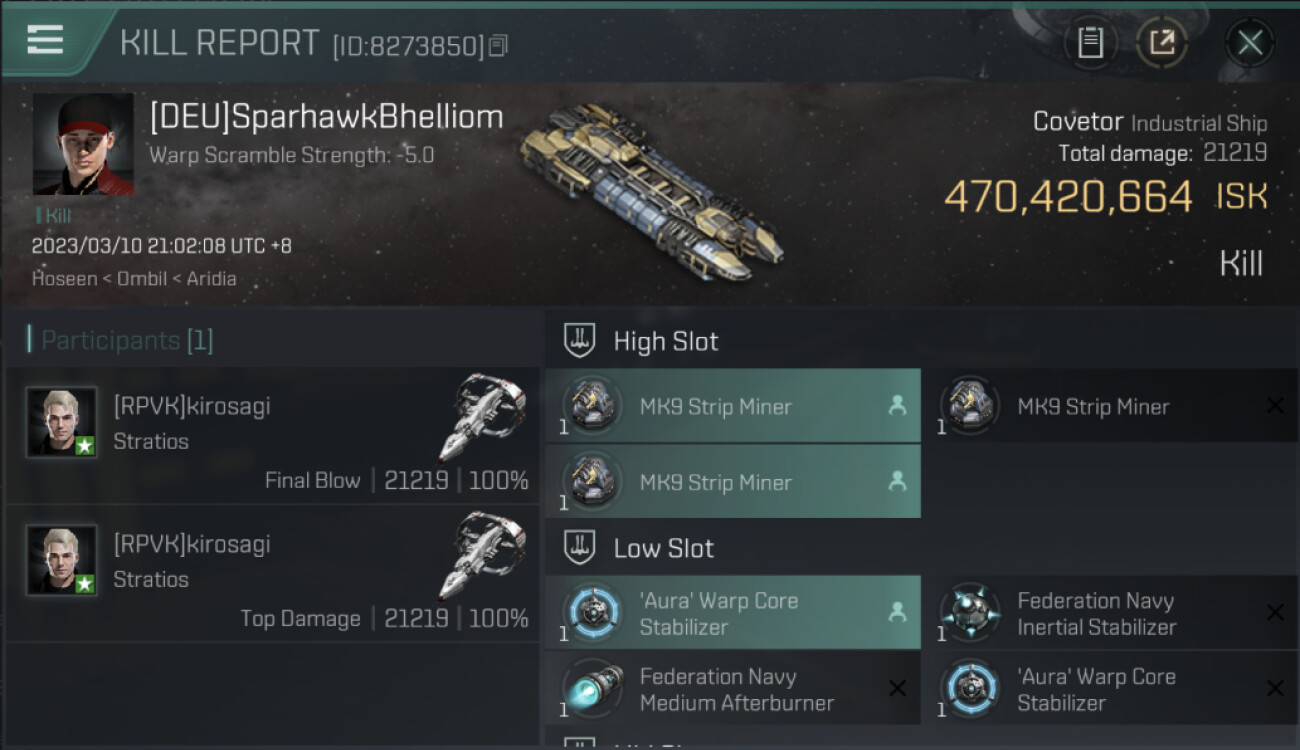Open the SparhawkBhelliom pilot portrait
Image resolution: width=1300 pixels, height=750 pixels.
click(83, 144)
